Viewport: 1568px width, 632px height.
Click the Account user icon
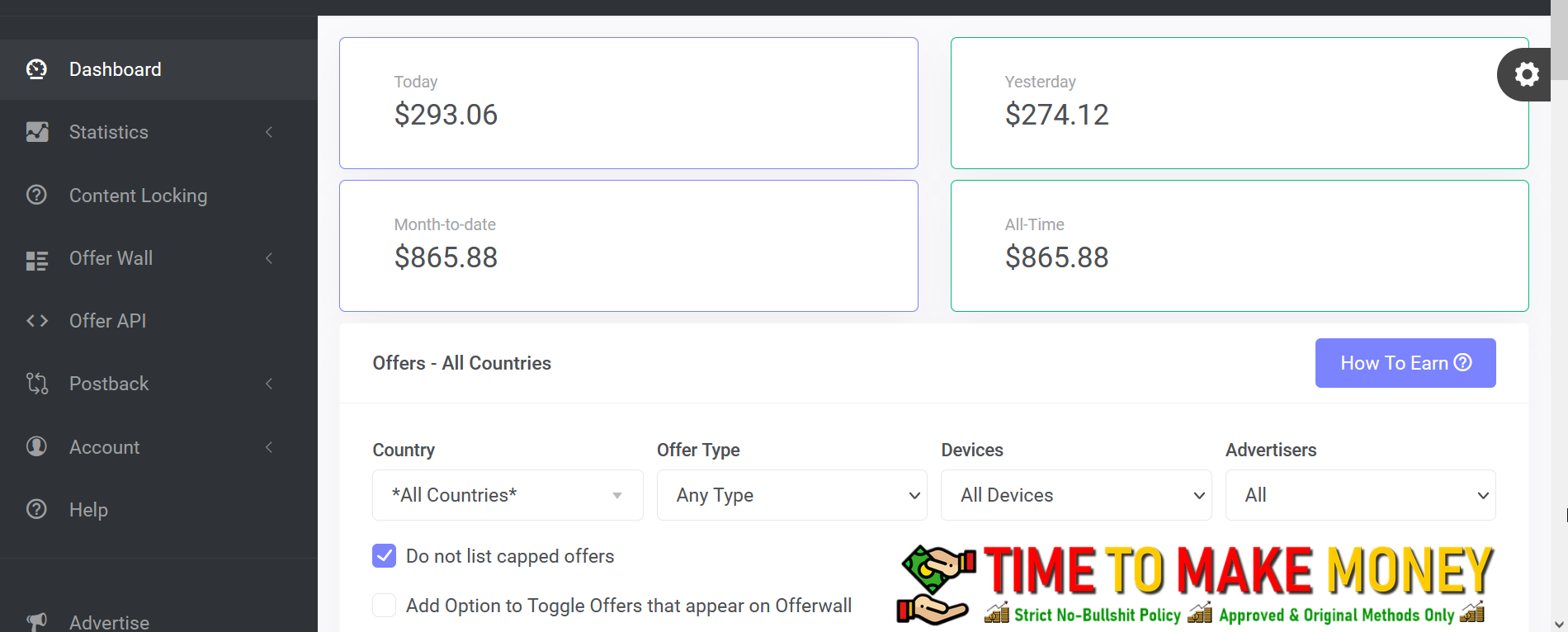[x=36, y=446]
